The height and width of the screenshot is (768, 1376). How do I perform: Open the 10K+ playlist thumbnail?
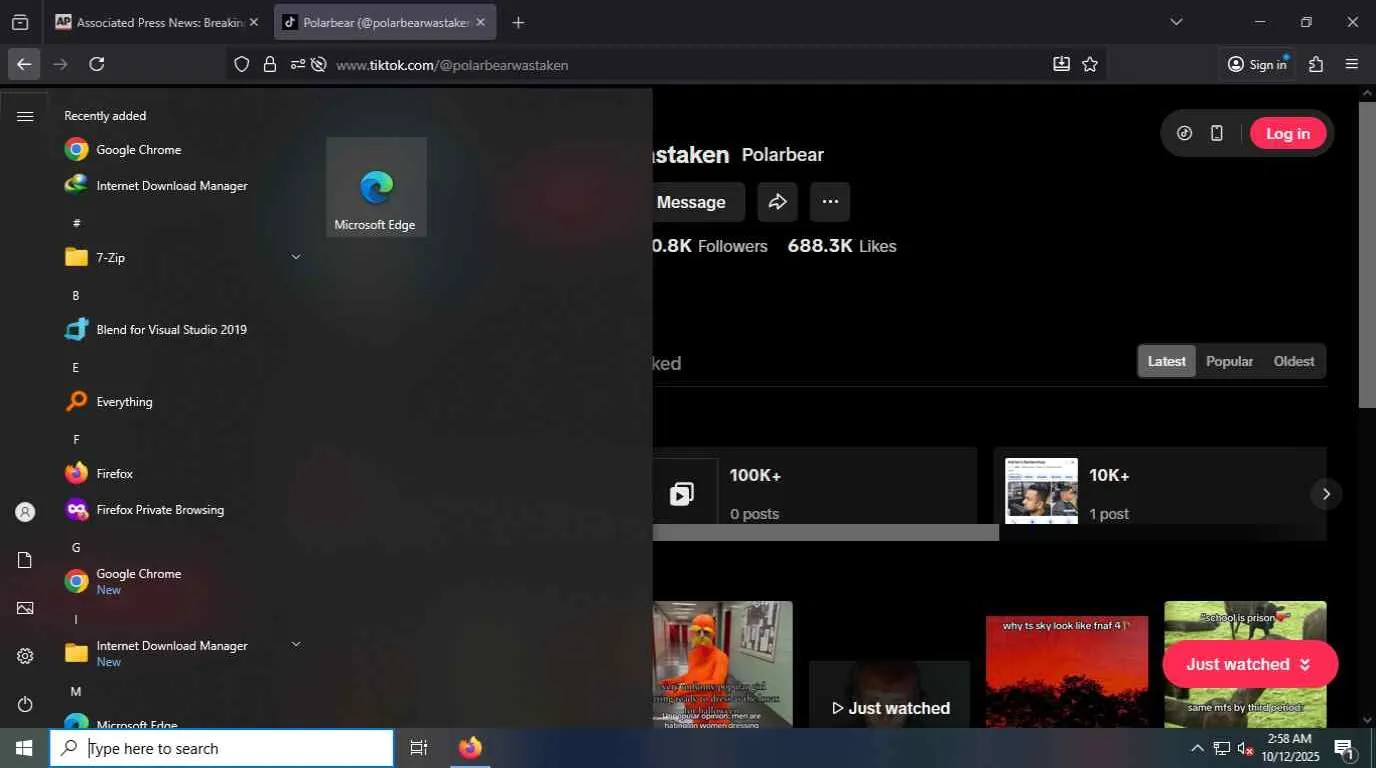tap(1041, 490)
